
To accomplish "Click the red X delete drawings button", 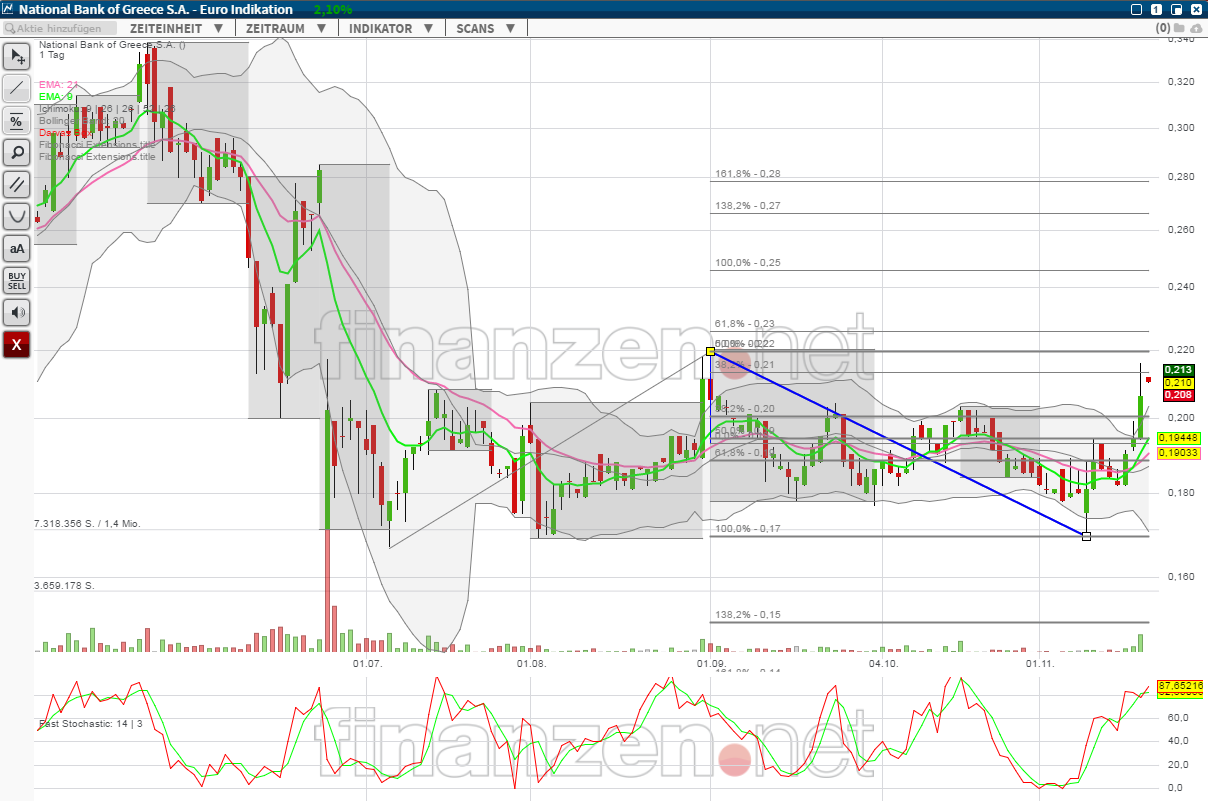I will click(17, 345).
